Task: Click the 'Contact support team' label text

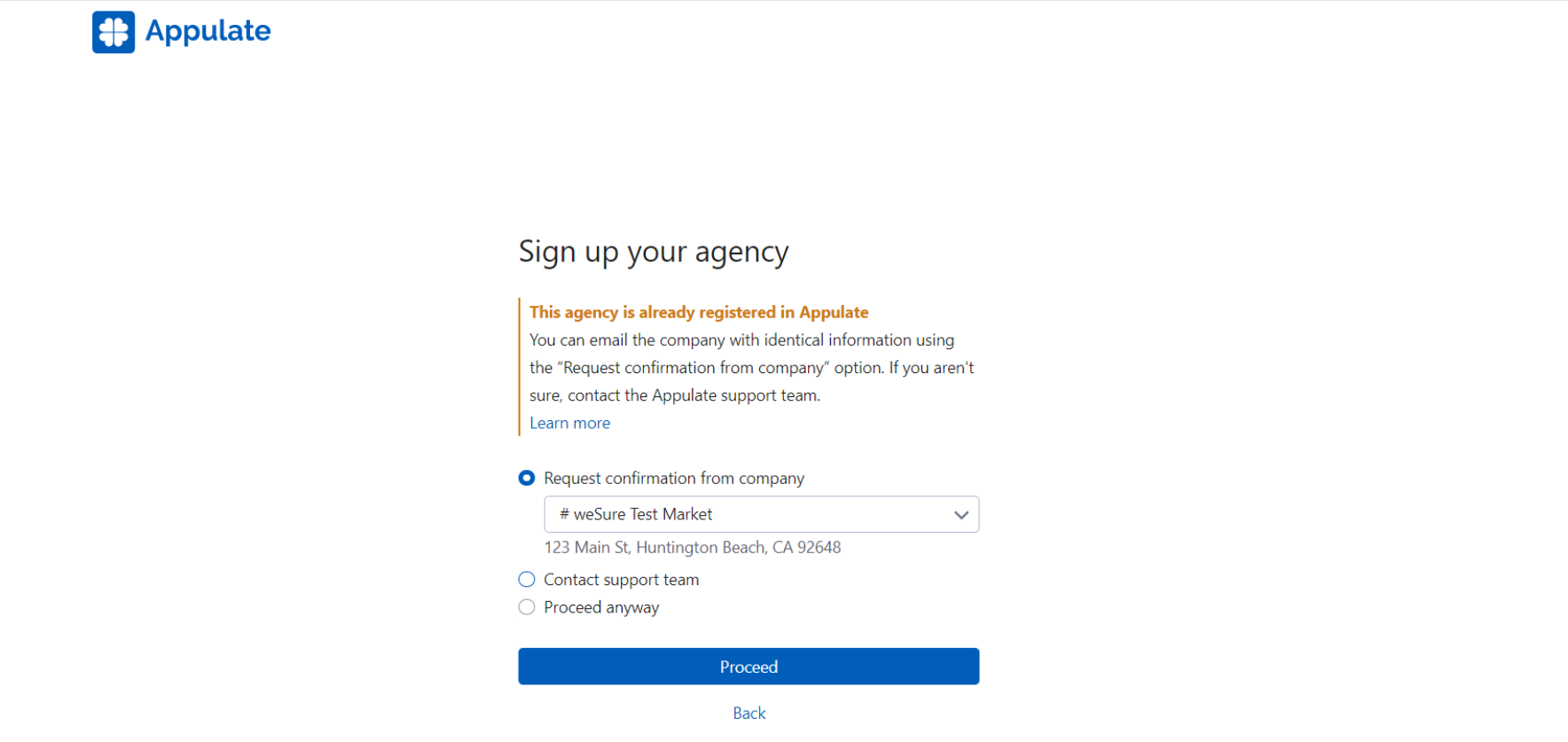Action: click(621, 580)
